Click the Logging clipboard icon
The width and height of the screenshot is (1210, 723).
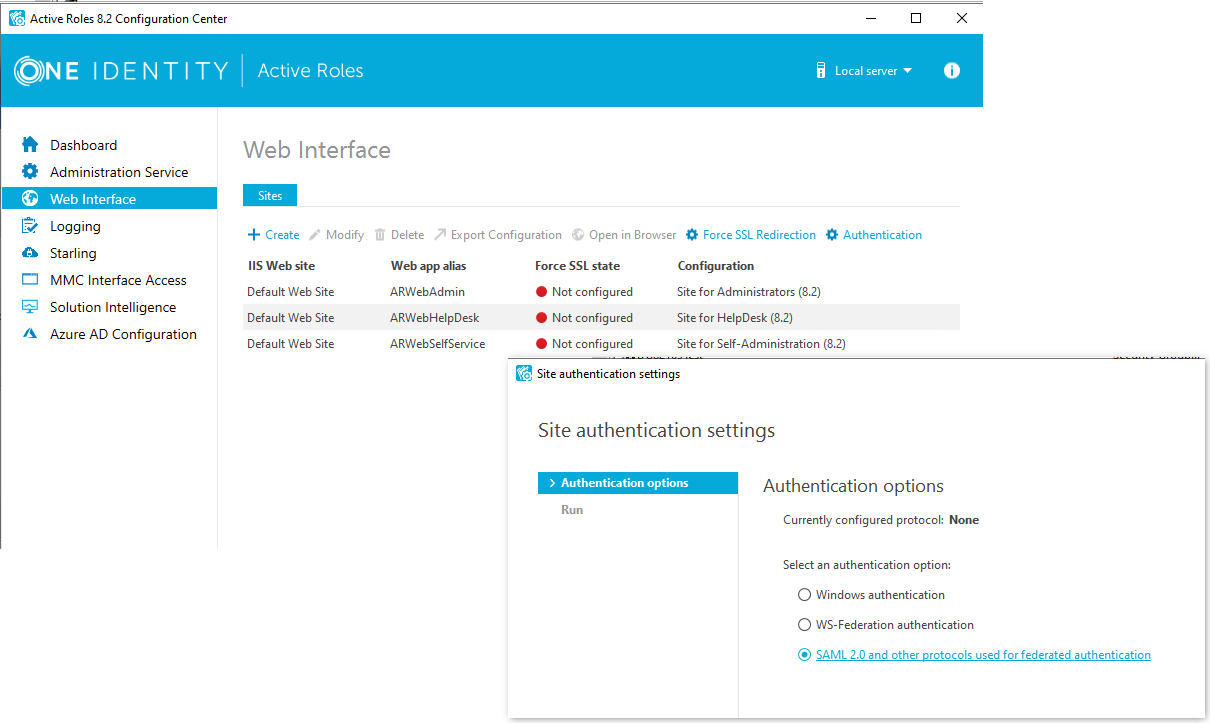(30, 226)
